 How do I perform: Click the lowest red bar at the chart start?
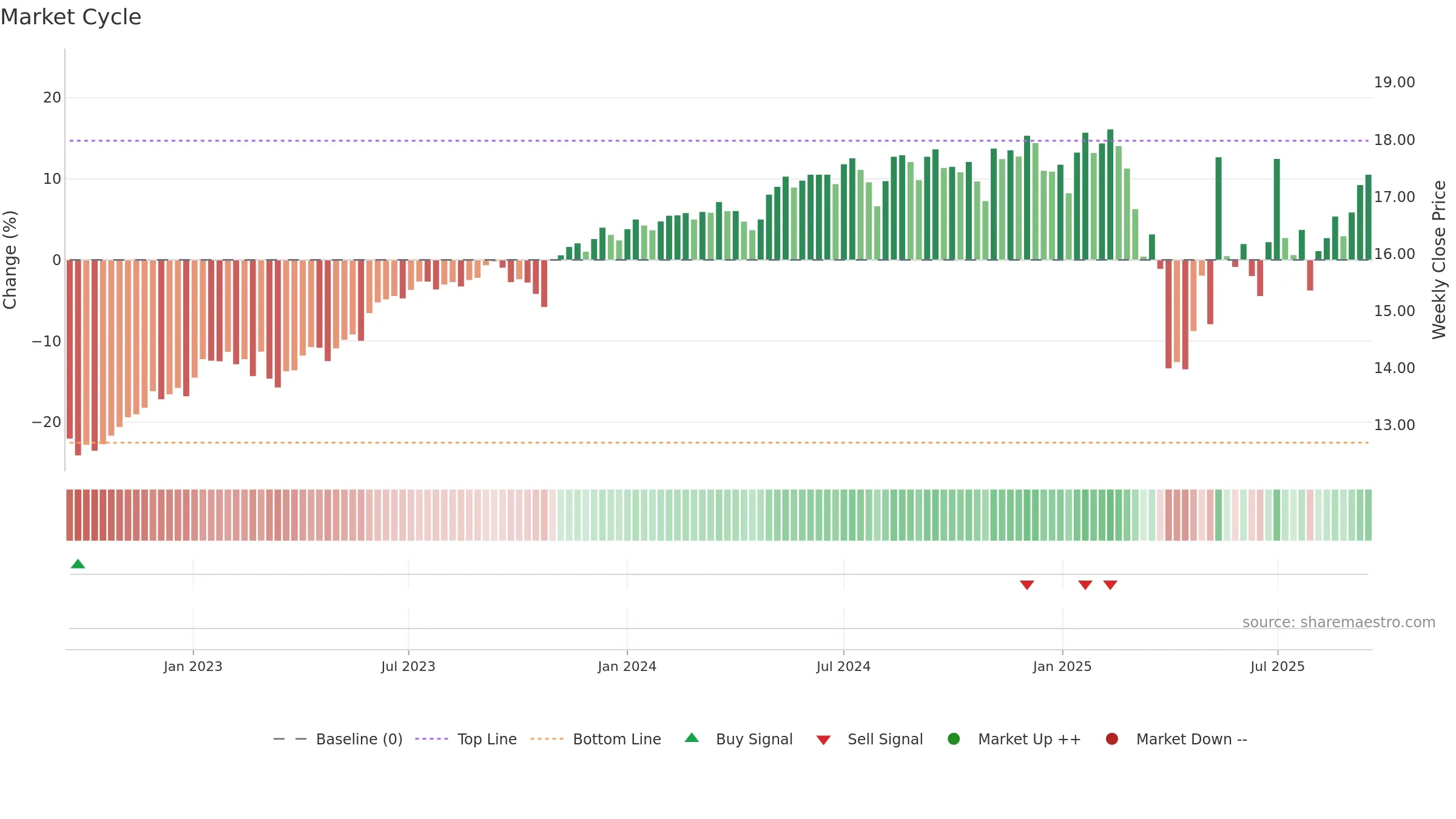[x=78, y=358]
